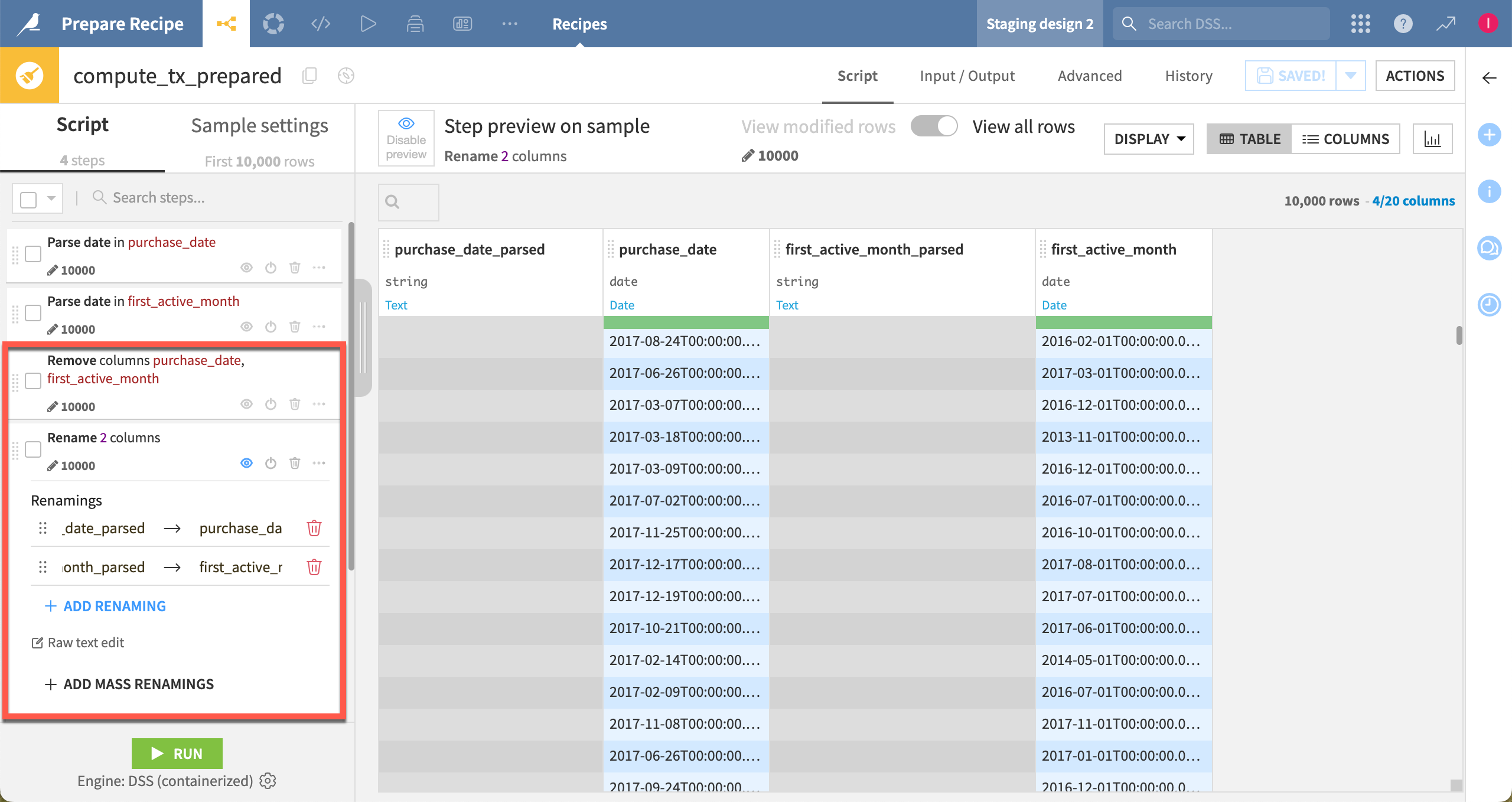Viewport: 1512px width, 802px height.
Task: Click ADD MASS RENAMINGS button
Action: tap(129, 684)
